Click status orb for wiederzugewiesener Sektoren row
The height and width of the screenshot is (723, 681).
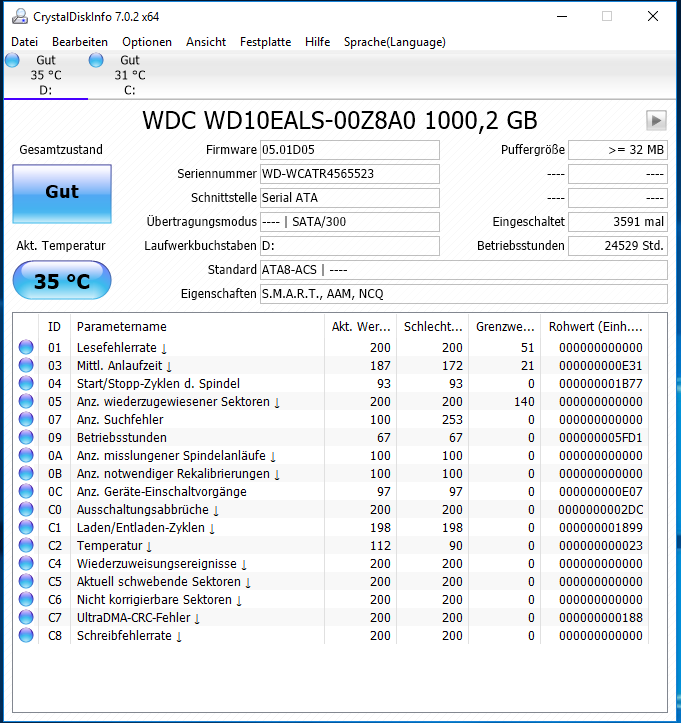pos(26,401)
